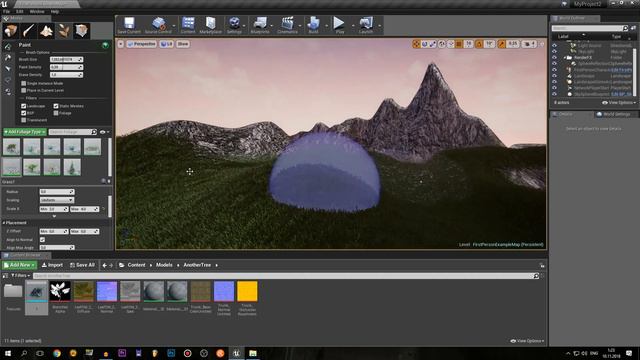Open viewport options arrow dropdown

click(121, 44)
